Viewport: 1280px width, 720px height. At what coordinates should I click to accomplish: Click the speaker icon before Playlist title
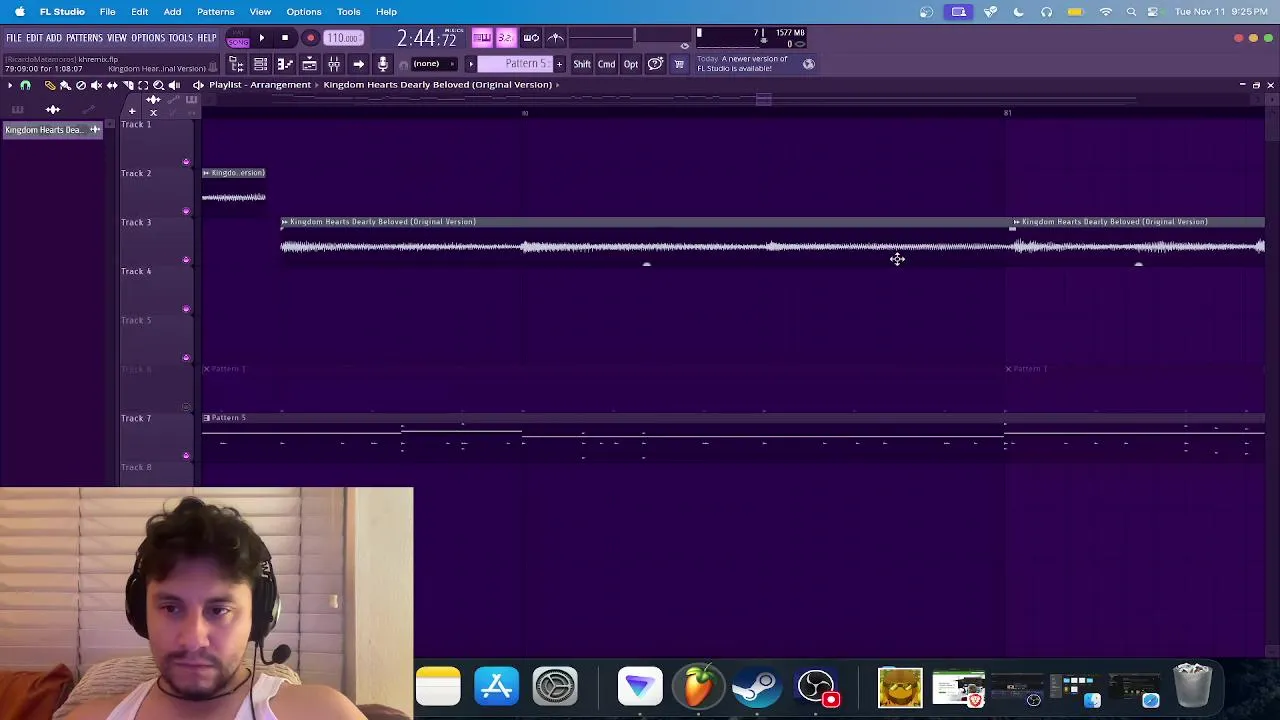click(198, 85)
